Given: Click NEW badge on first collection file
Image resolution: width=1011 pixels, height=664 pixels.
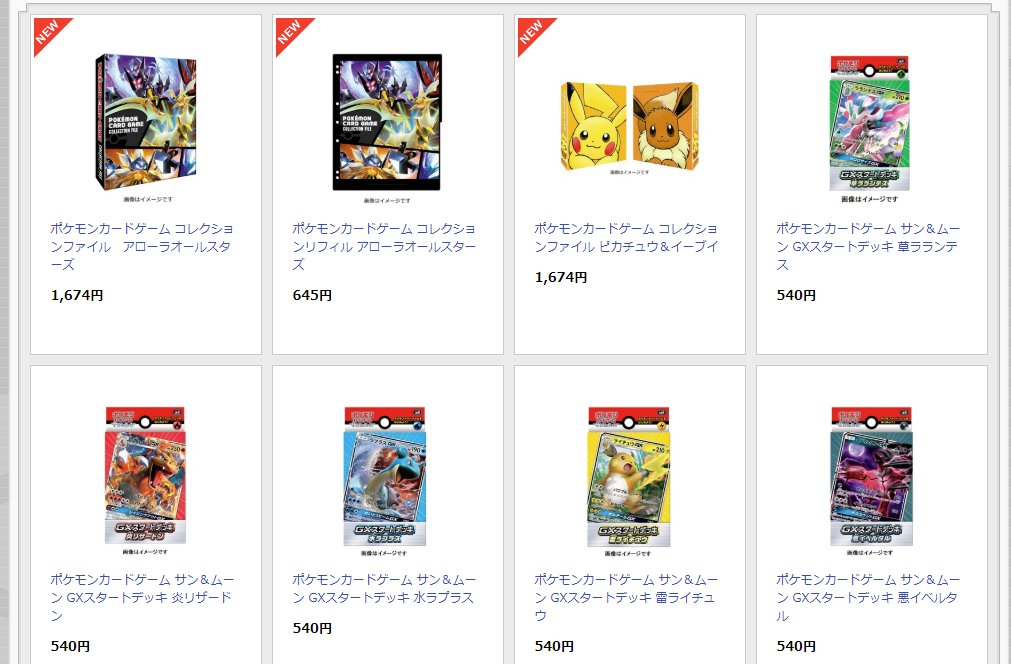Looking at the screenshot, I should [x=48, y=32].
